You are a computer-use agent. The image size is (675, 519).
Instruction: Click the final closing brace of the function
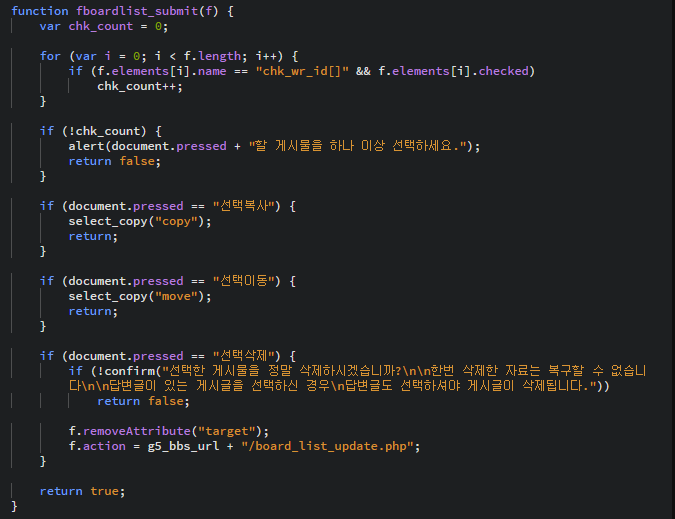tap(14, 506)
